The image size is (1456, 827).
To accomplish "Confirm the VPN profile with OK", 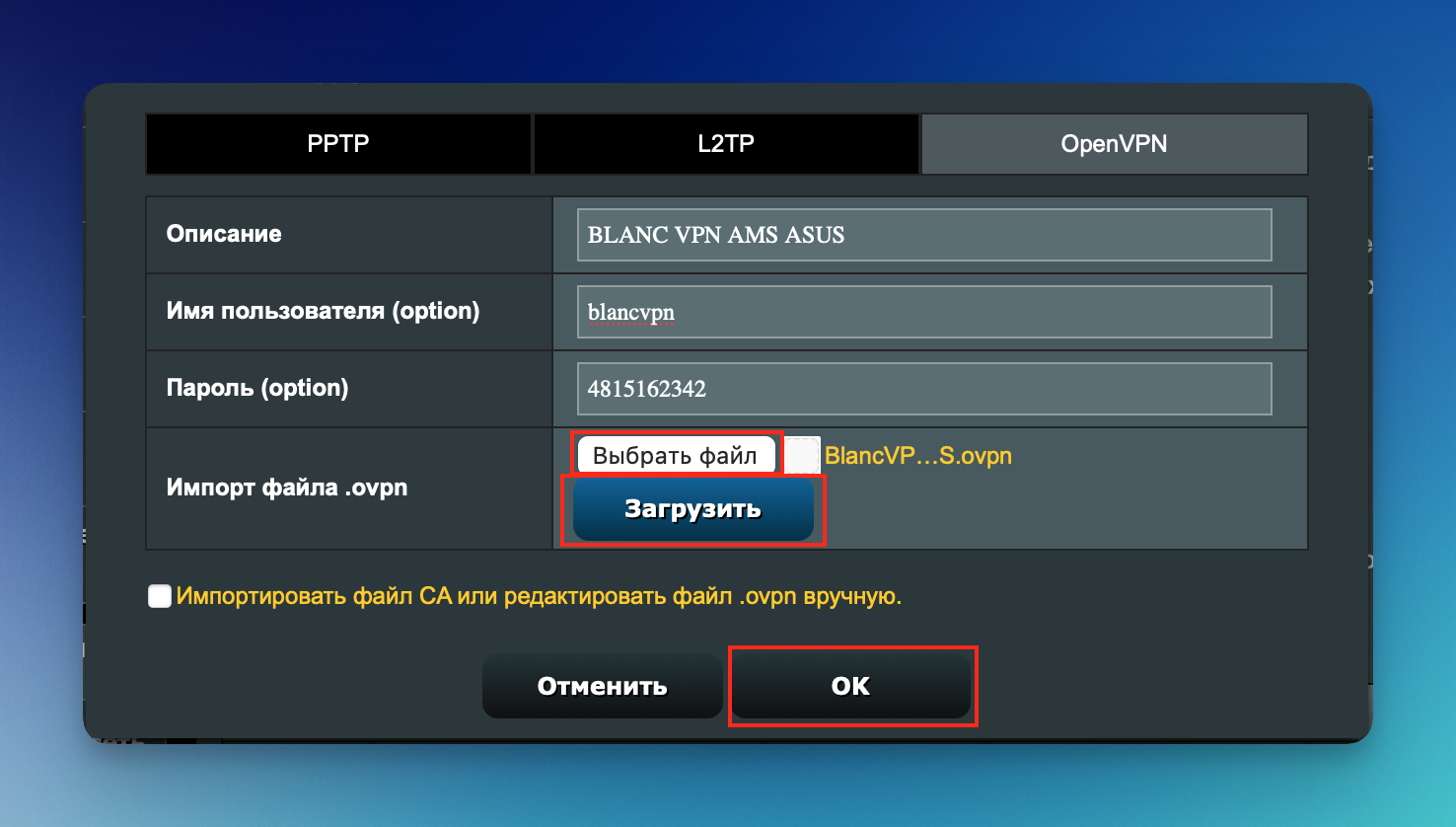I will pyautogui.click(x=850, y=686).
